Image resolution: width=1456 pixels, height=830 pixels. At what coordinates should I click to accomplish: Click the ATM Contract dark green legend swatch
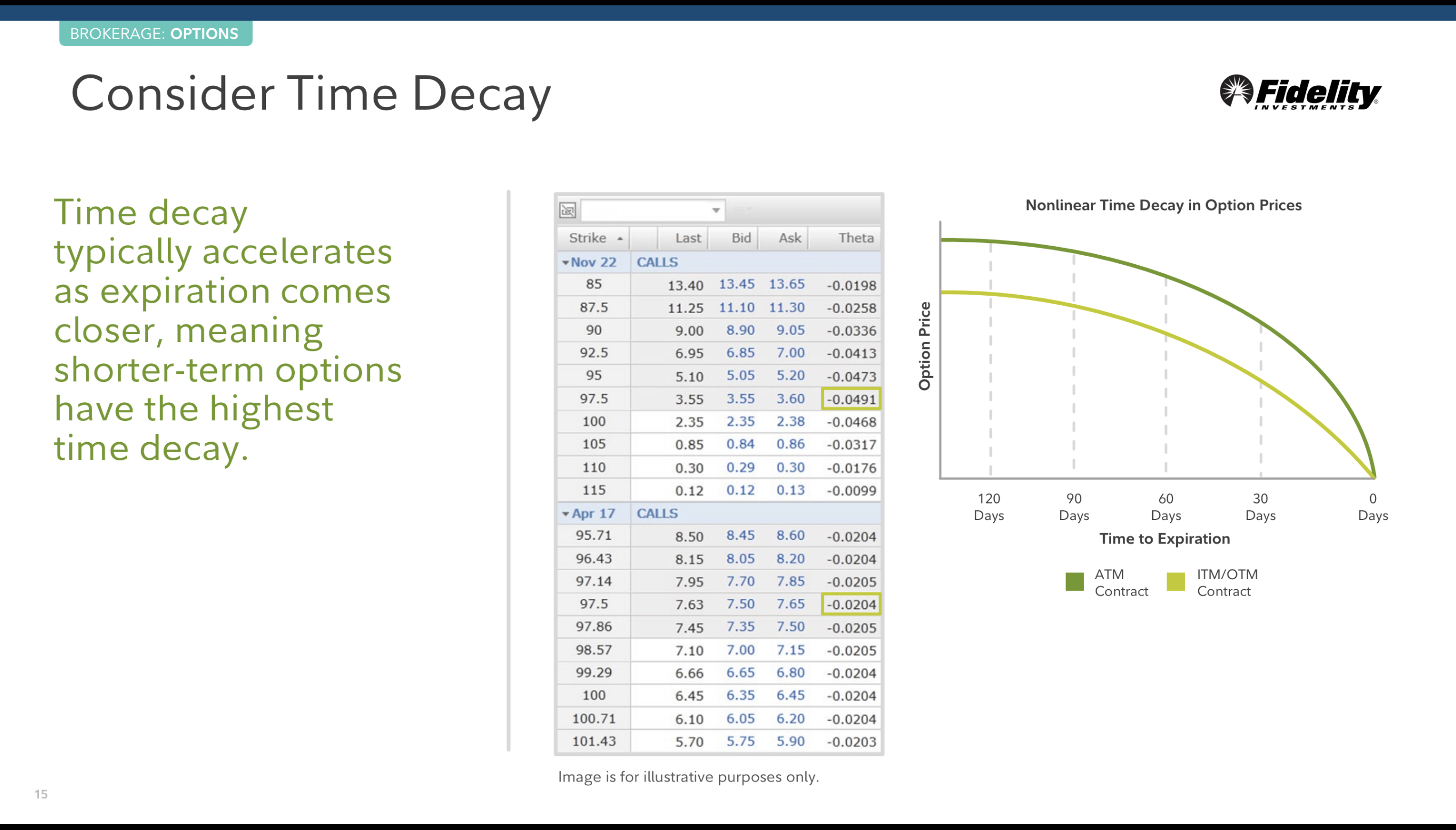1074,582
